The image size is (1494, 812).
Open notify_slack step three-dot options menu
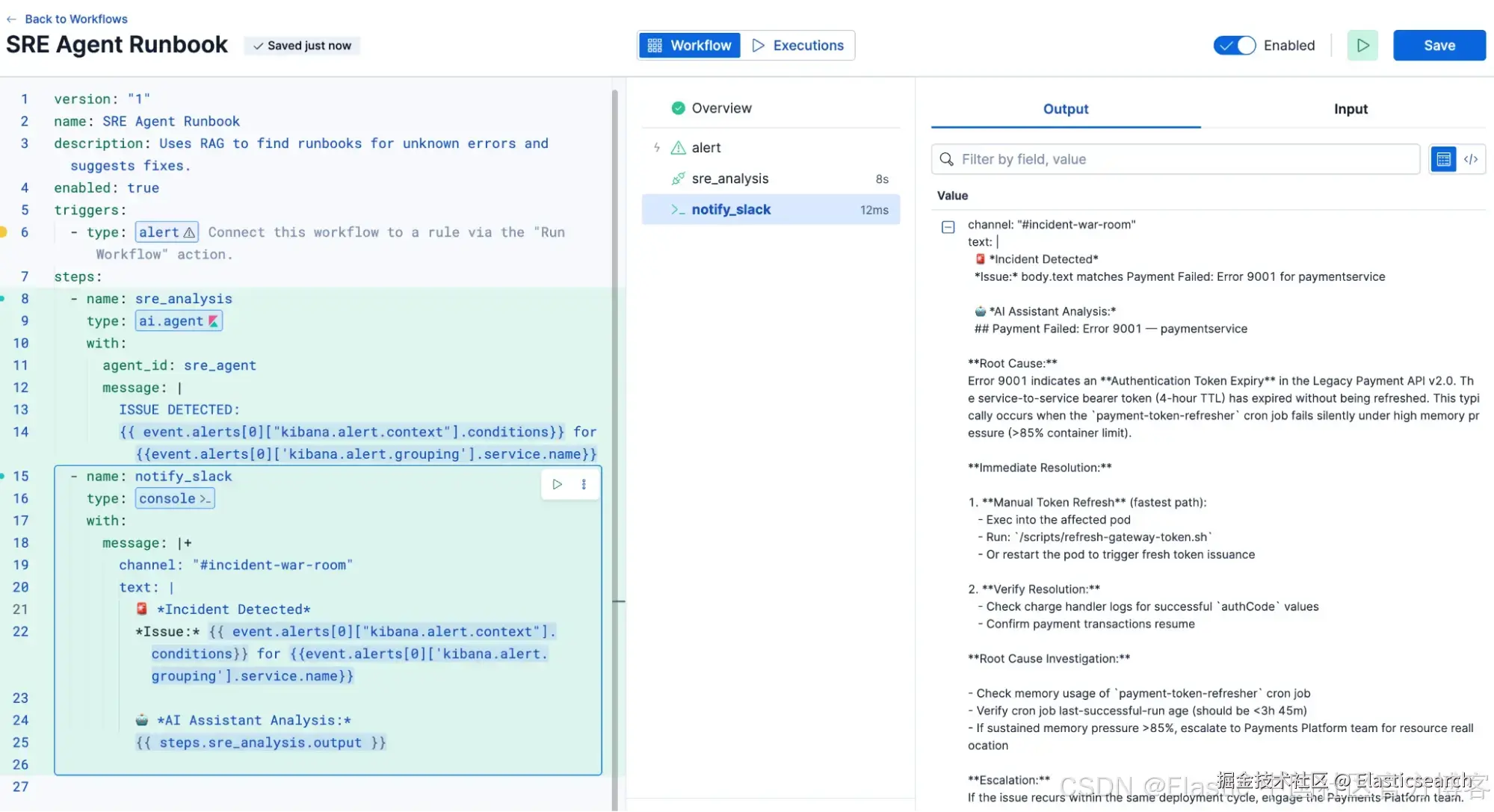[584, 484]
